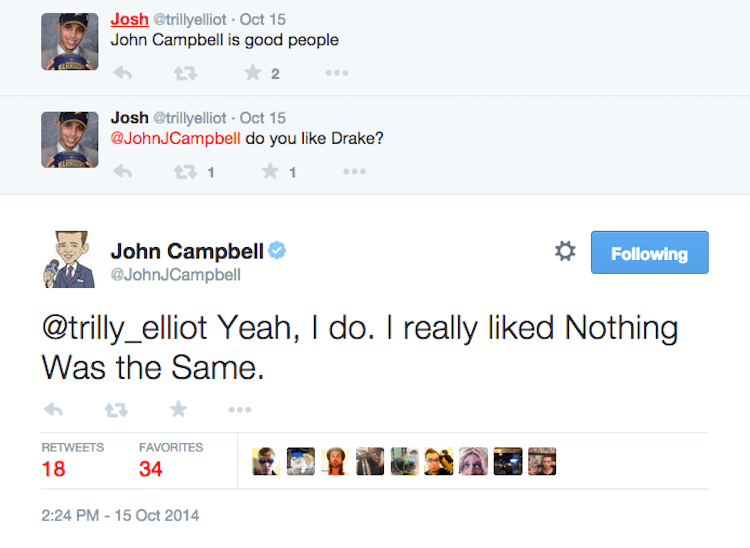Screen dimensions: 750x548
Task: Favorite John Campbell's main tweet
Action: pyautogui.click(x=178, y=409)
